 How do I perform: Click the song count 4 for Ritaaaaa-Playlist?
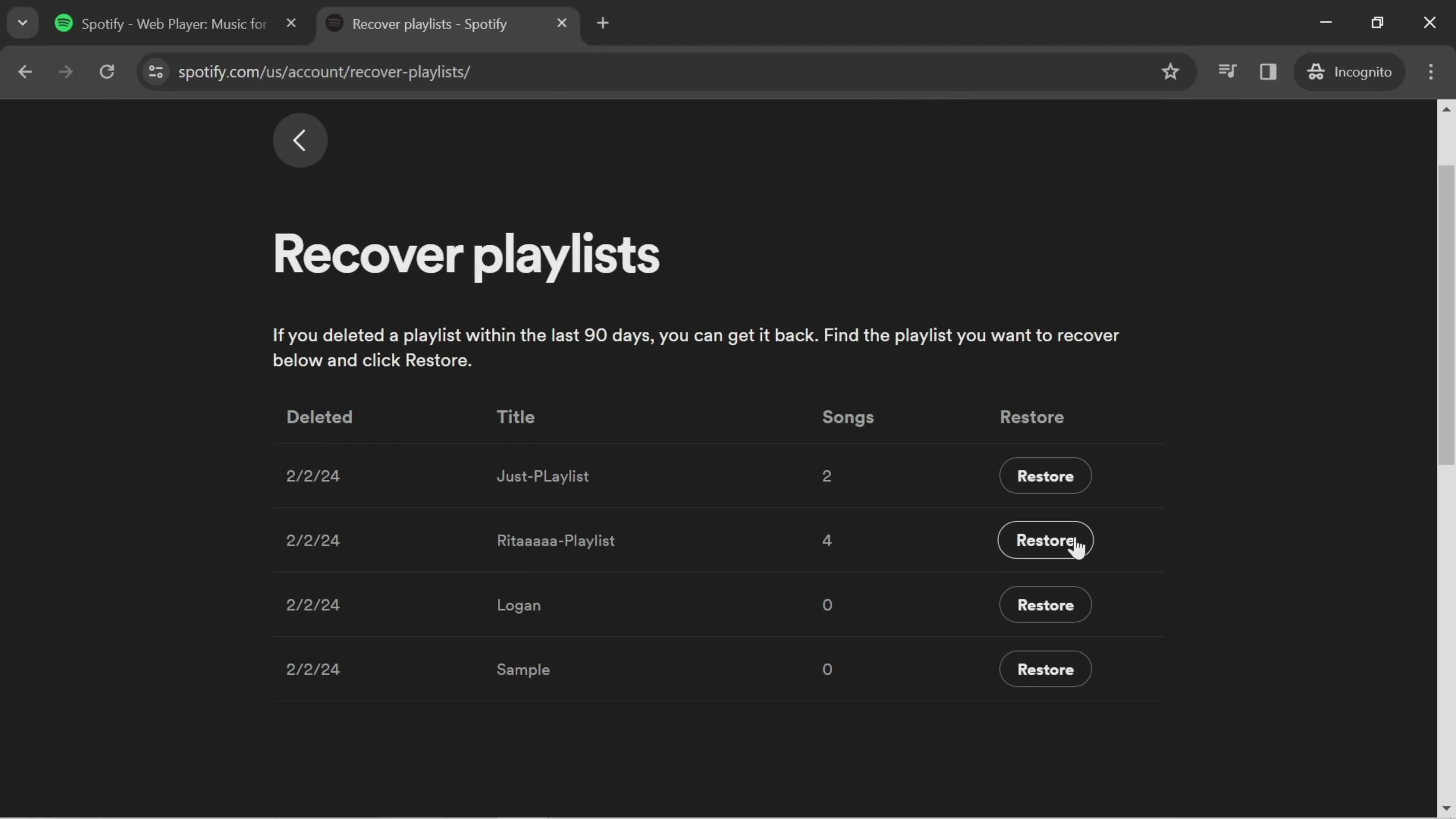(x=827, y=541)
